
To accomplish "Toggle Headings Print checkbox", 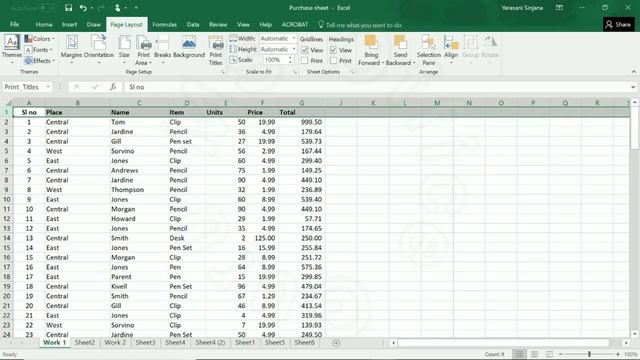I will tap(333, 60).
